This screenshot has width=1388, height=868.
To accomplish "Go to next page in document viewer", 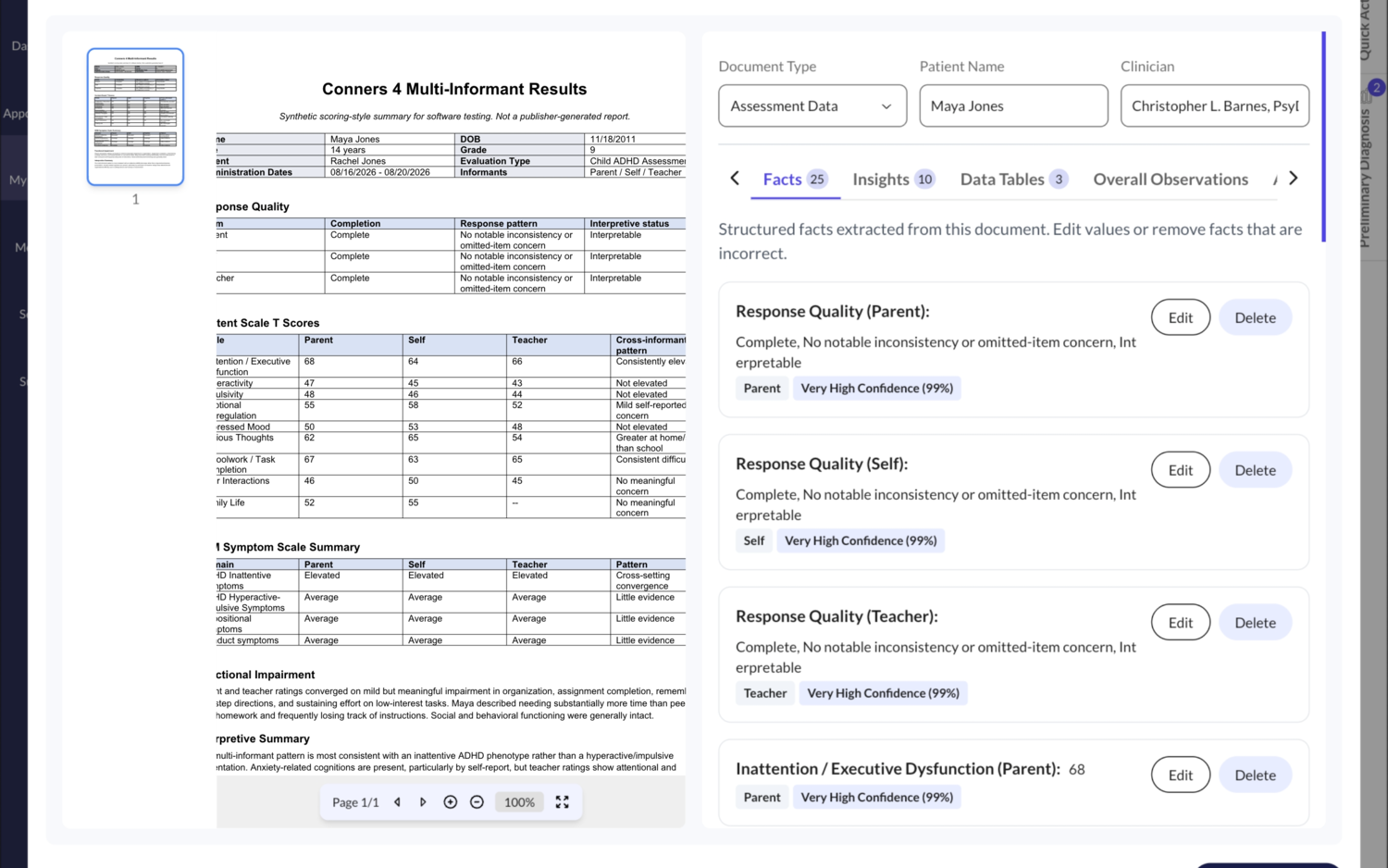I will tap(423, 802).
